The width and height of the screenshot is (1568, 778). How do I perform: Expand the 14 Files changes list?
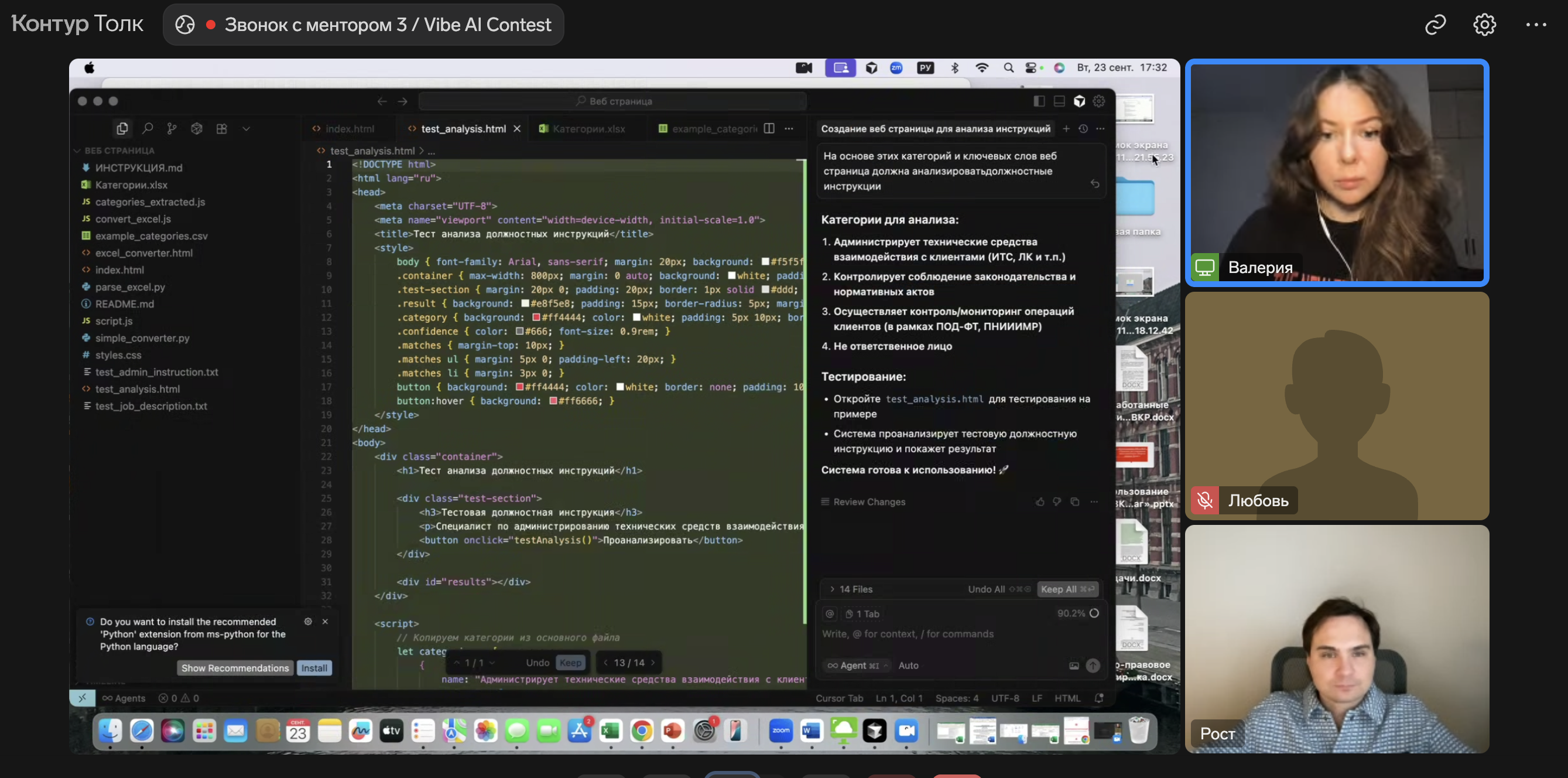click(850, 589)
